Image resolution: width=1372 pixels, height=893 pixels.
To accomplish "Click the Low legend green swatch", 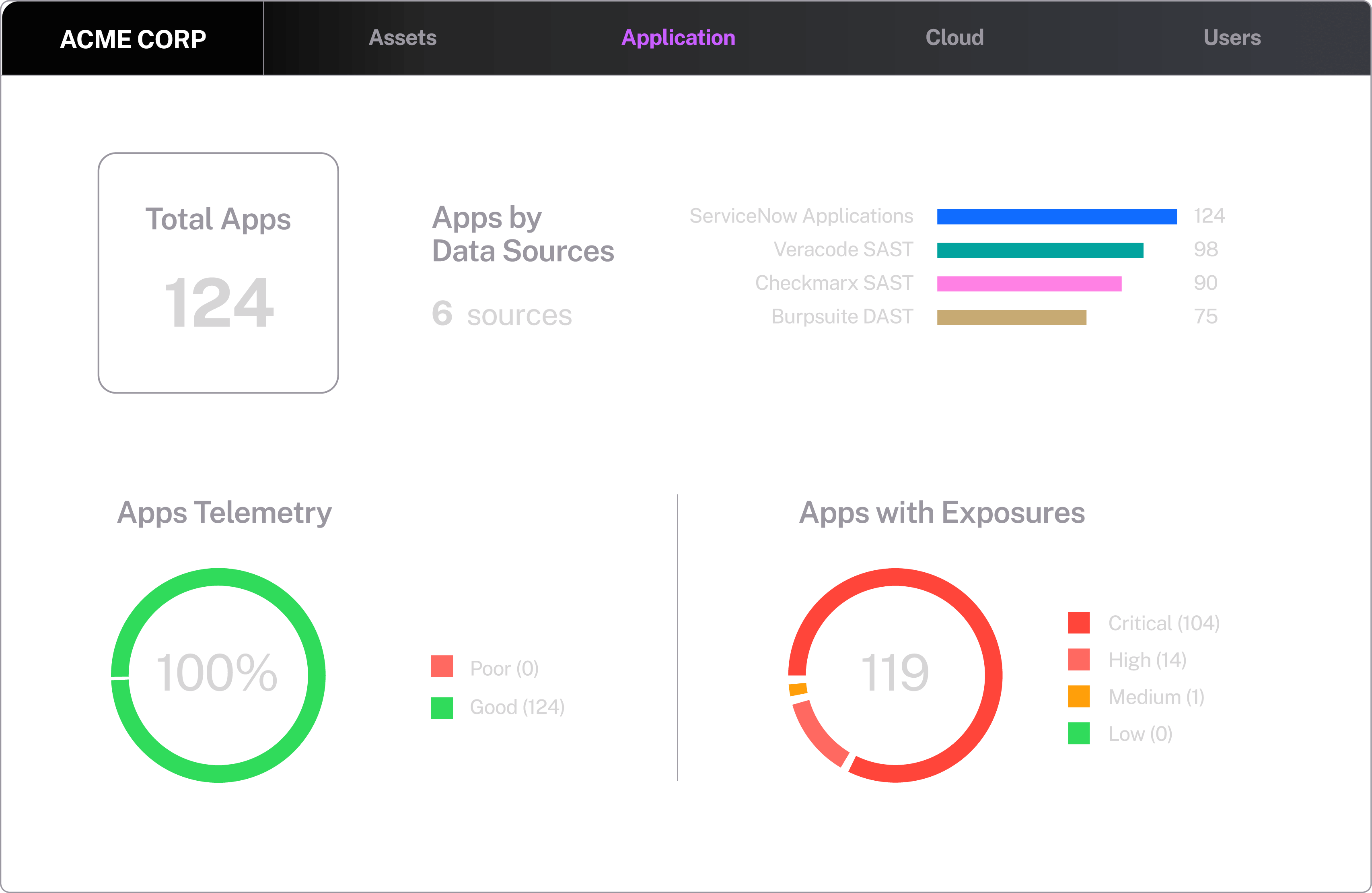I will coord(1079,733).
